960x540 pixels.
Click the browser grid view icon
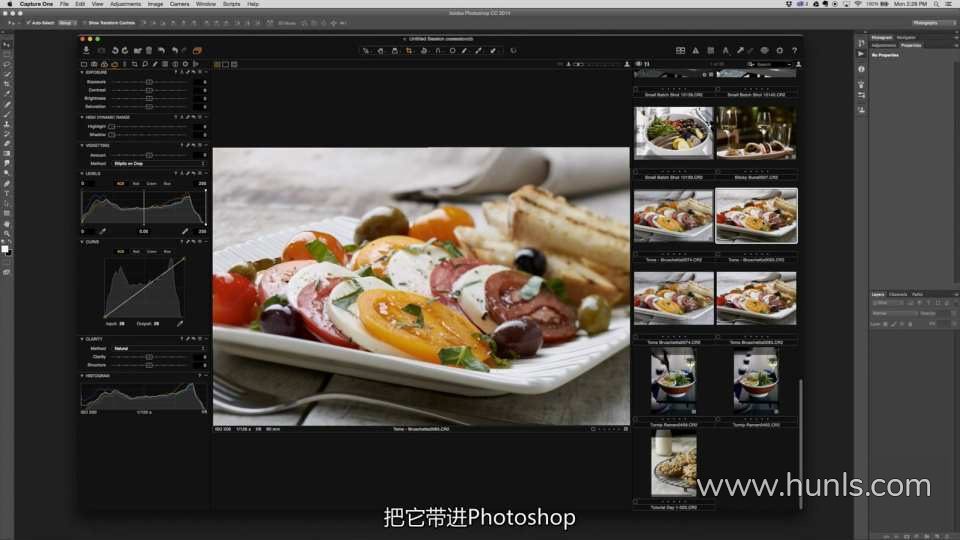(x=680, y=51)
